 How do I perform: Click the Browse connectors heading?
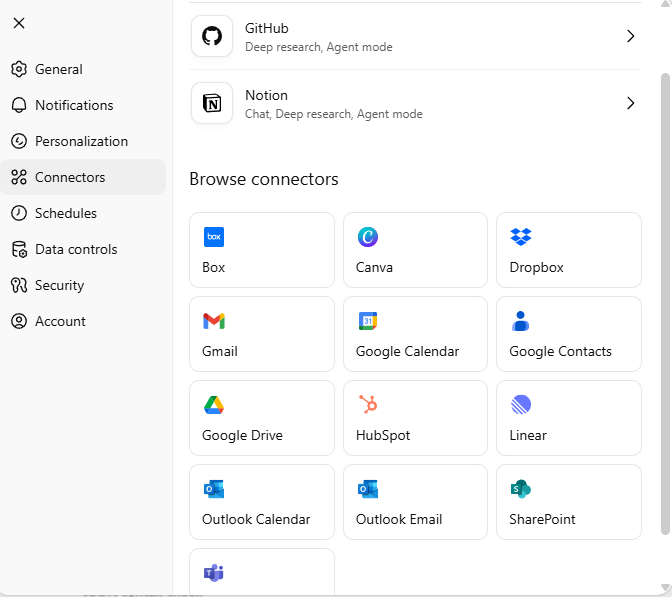pos(264,179)
